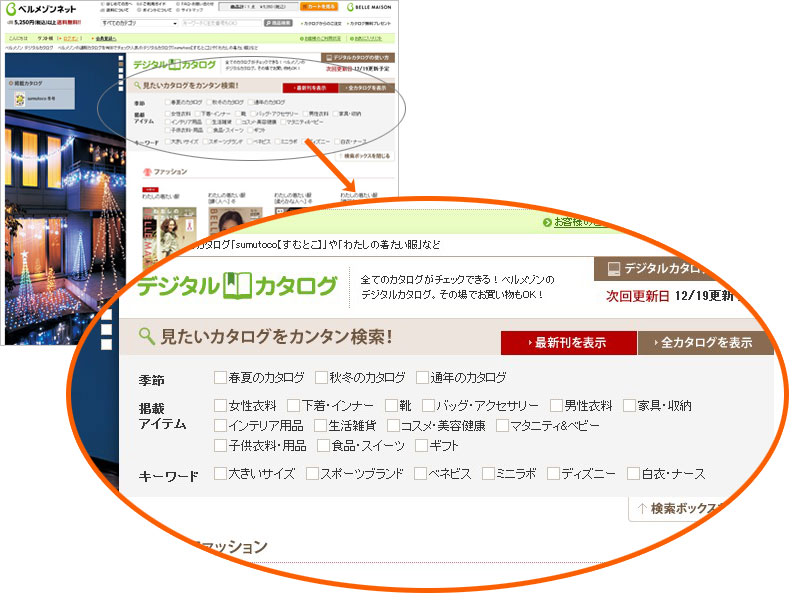800x613 pixels.
Task: Check 通年のカタログ in the enlarged view
Action: pos(422,378)
